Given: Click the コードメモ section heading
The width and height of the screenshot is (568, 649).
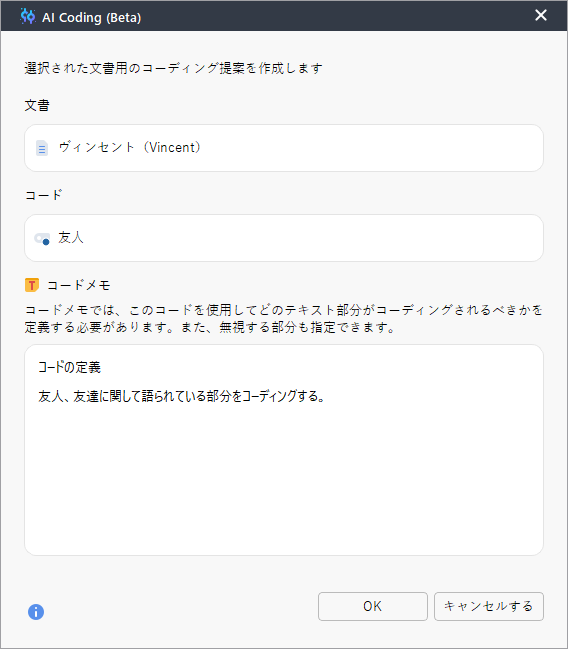Looking at the screenshot, I should point(79,285).
